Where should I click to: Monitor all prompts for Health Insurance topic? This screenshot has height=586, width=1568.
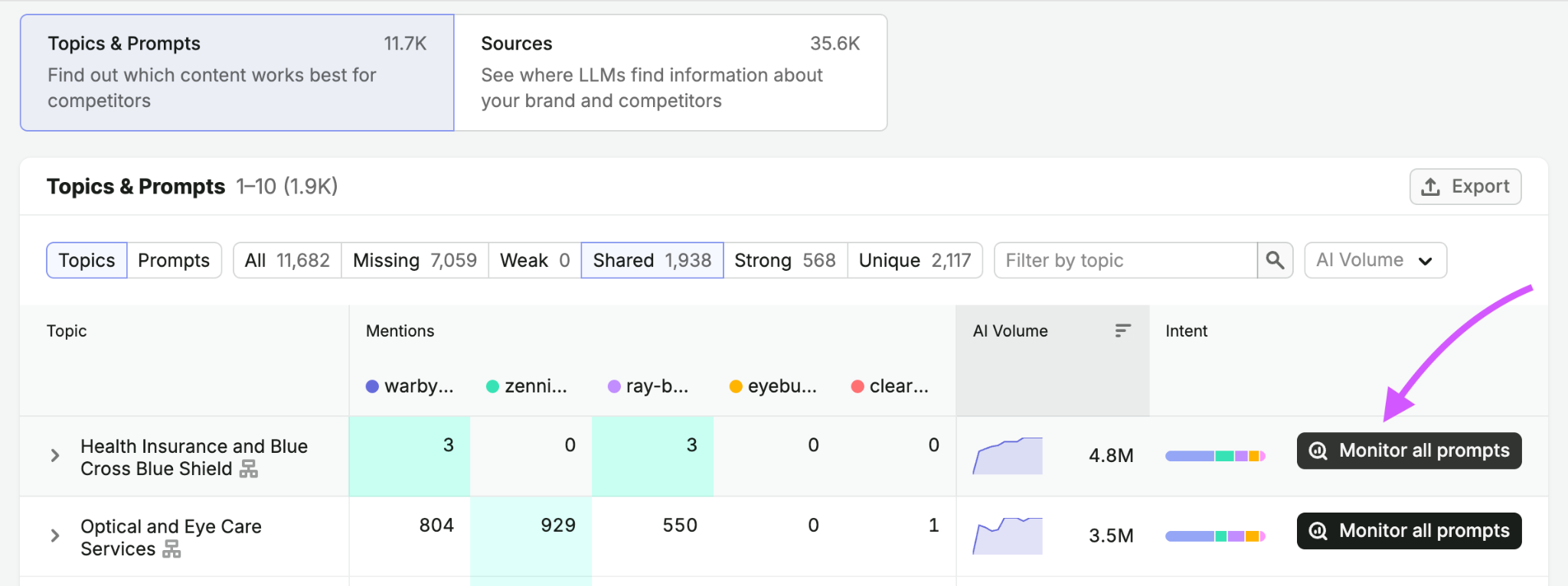coord(1409,451)
